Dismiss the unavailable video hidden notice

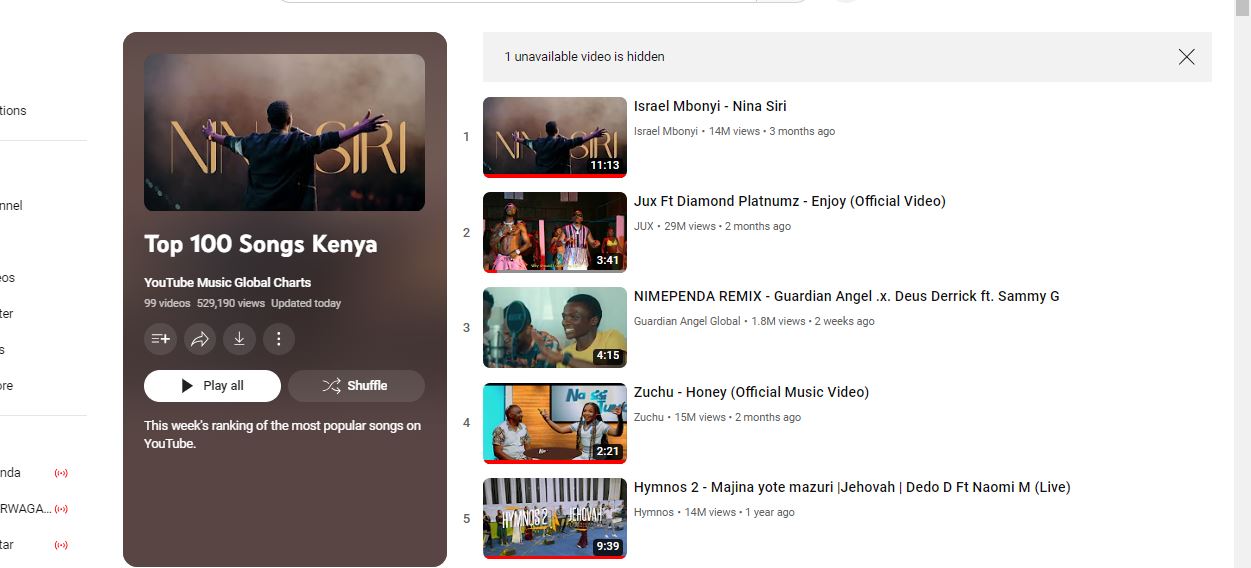pyautogui.click(x=1186, y=57)
